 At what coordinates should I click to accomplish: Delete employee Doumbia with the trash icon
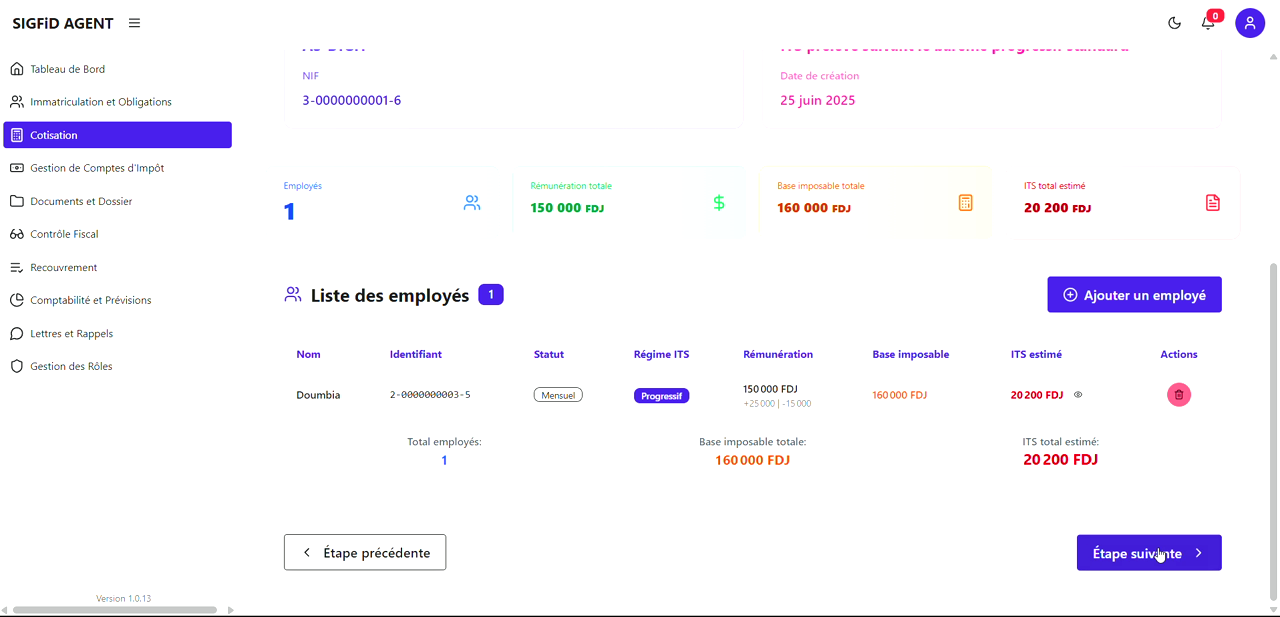[1179, 394]
